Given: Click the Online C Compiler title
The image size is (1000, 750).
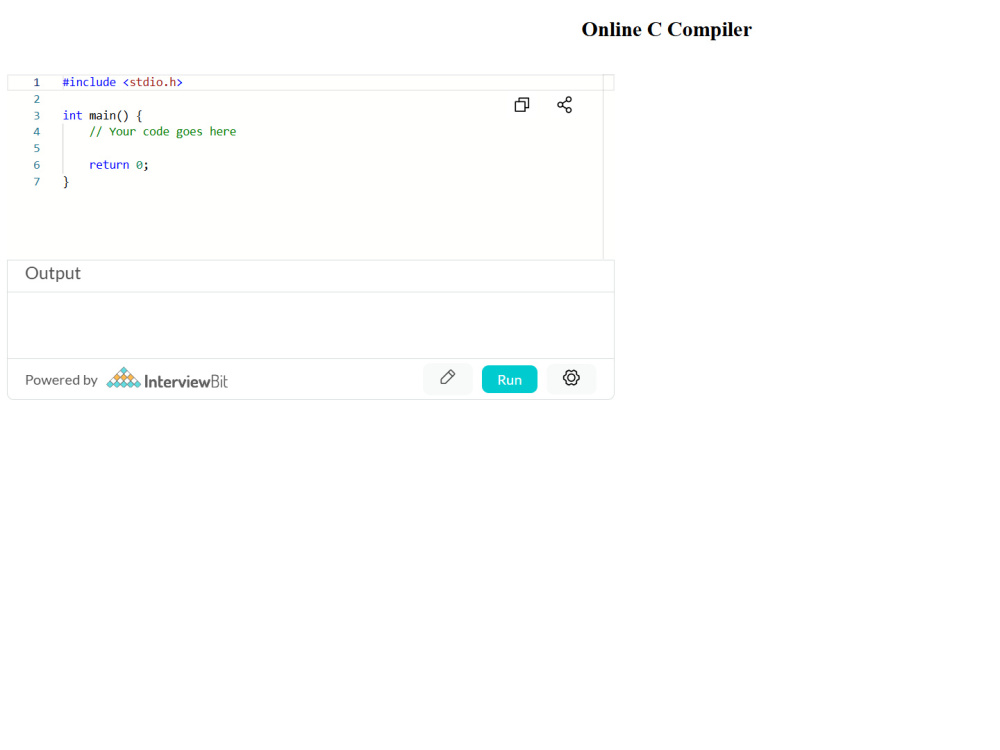Looking at the screenshot, I should point(666,29).
